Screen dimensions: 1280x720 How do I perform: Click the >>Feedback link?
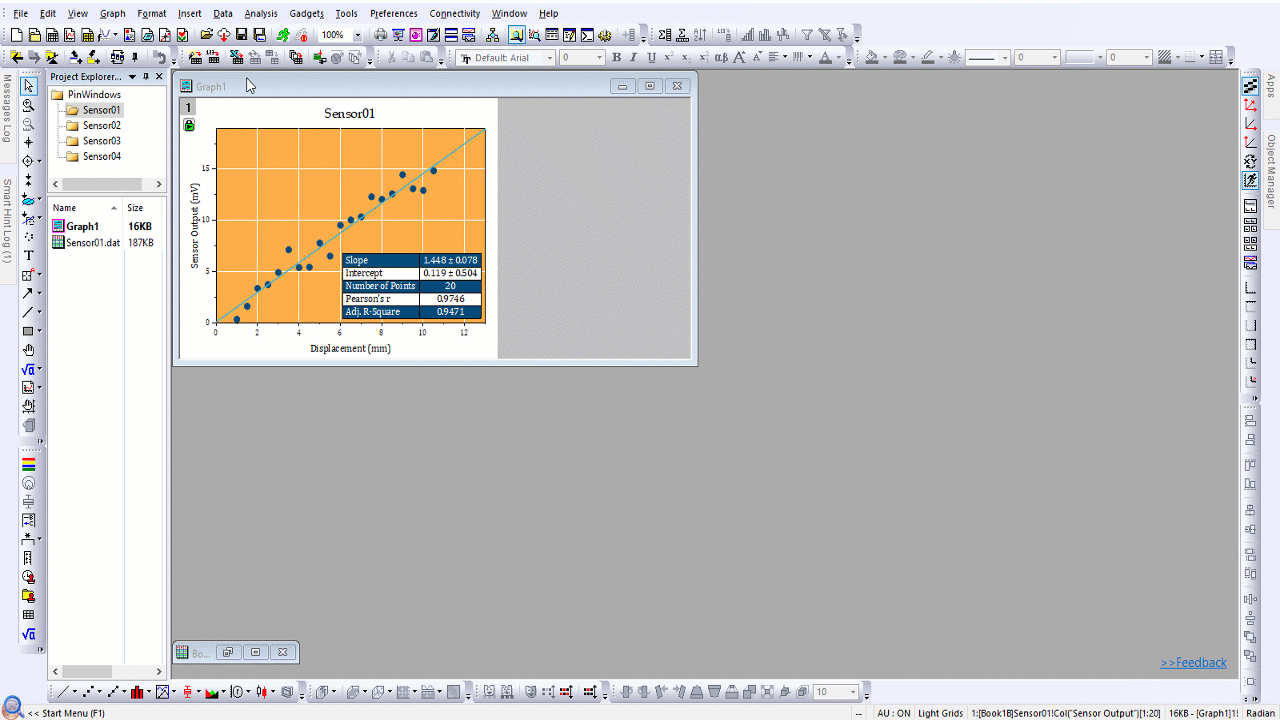coord(1193,663)
